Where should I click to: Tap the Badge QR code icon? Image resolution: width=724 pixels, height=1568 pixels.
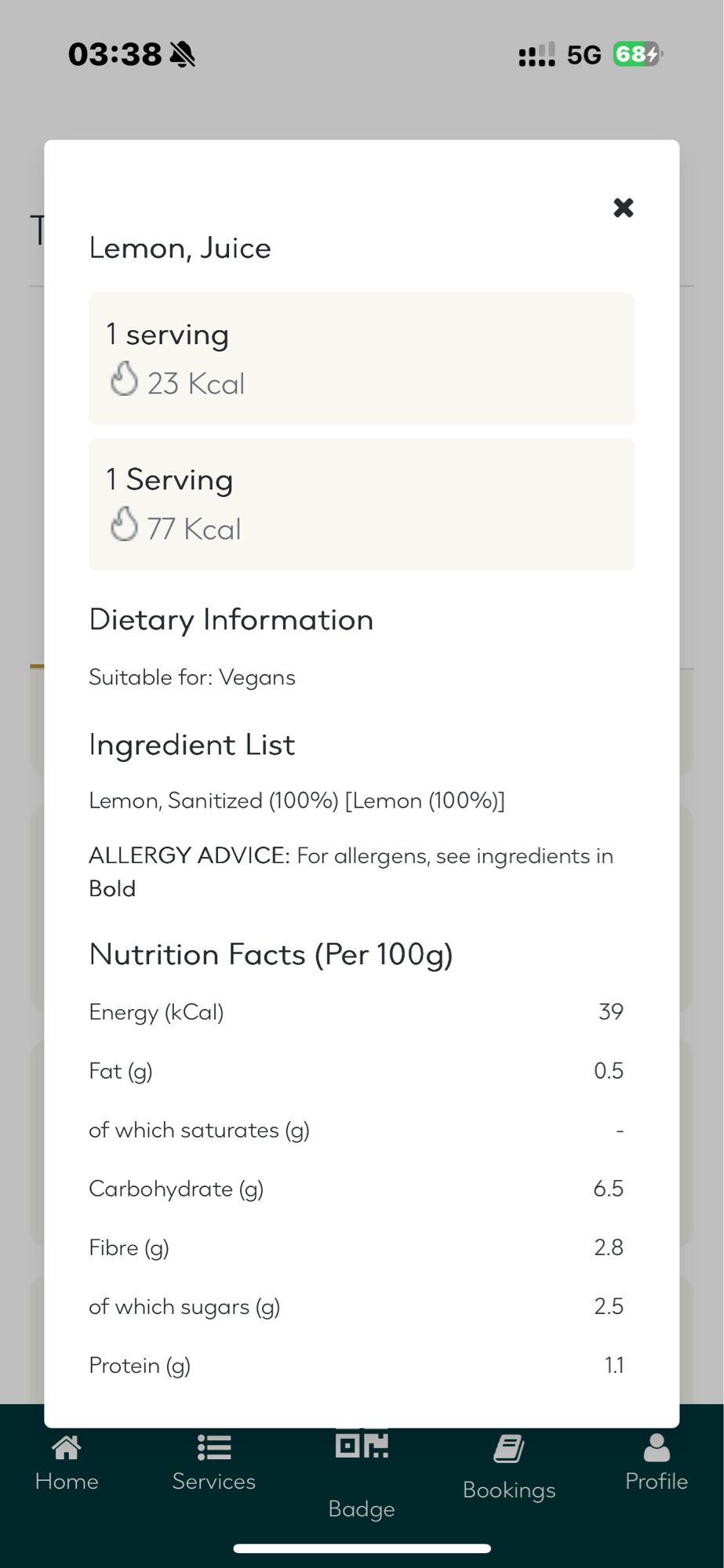click(362, 1444)
